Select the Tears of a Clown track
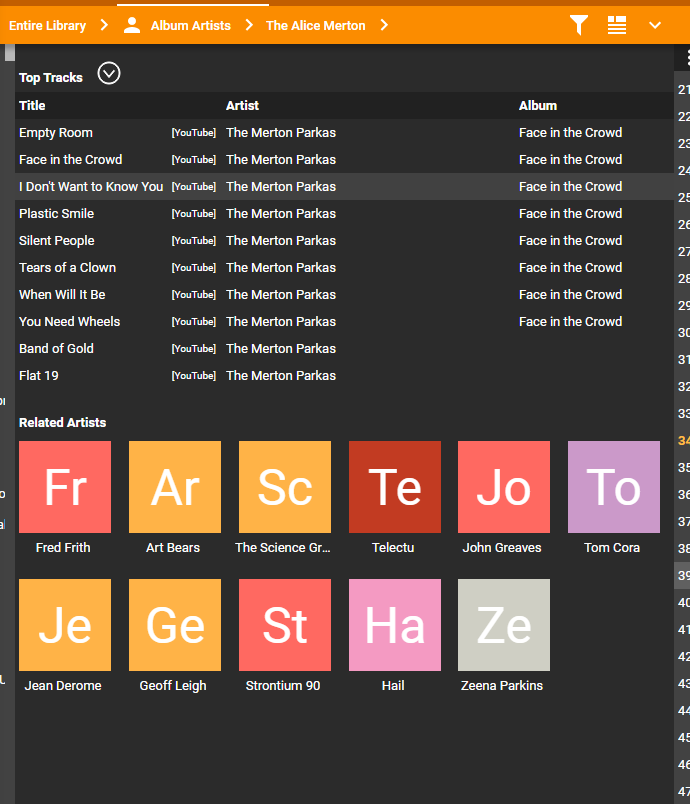This screenshot has height=804, width=690. [x=67, y=268]
